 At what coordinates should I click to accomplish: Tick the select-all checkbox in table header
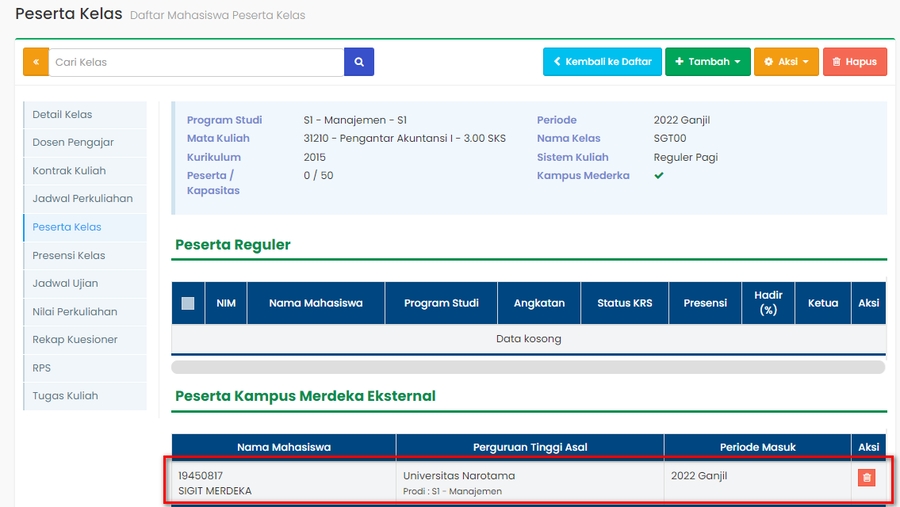[x=188, y=303]
